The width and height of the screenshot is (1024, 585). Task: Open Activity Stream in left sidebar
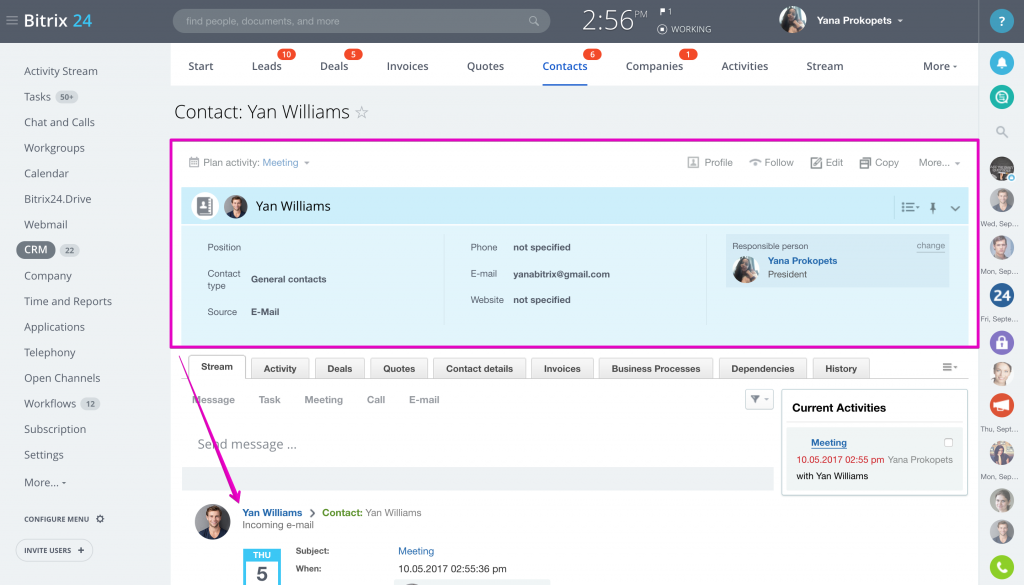coord(61,71)
